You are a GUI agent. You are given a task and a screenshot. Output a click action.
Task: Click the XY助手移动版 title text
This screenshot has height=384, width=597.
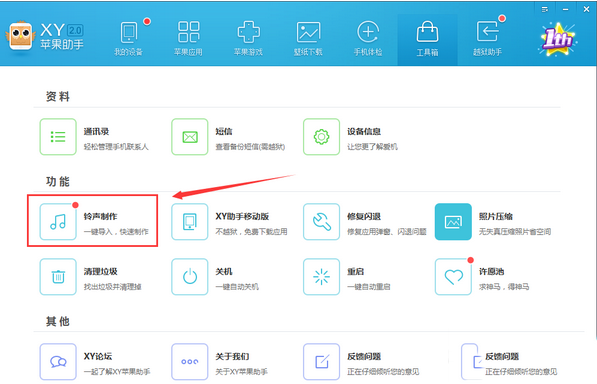pos(242,217)
